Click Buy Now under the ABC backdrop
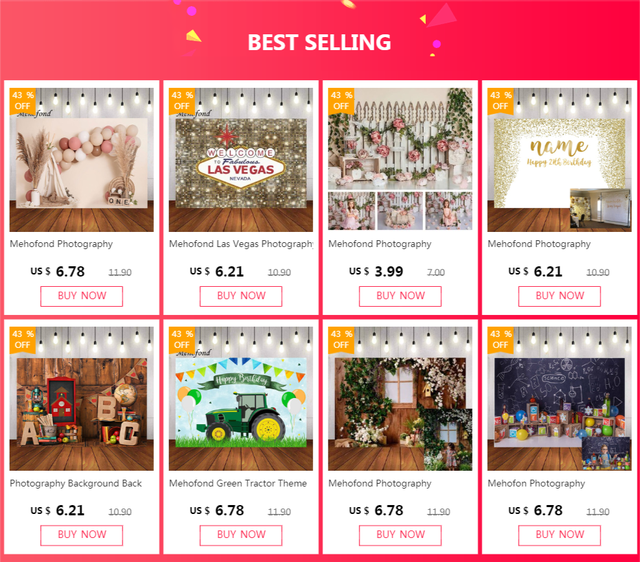The height and width of the screenshot is (562, 640). pos(82,535)
